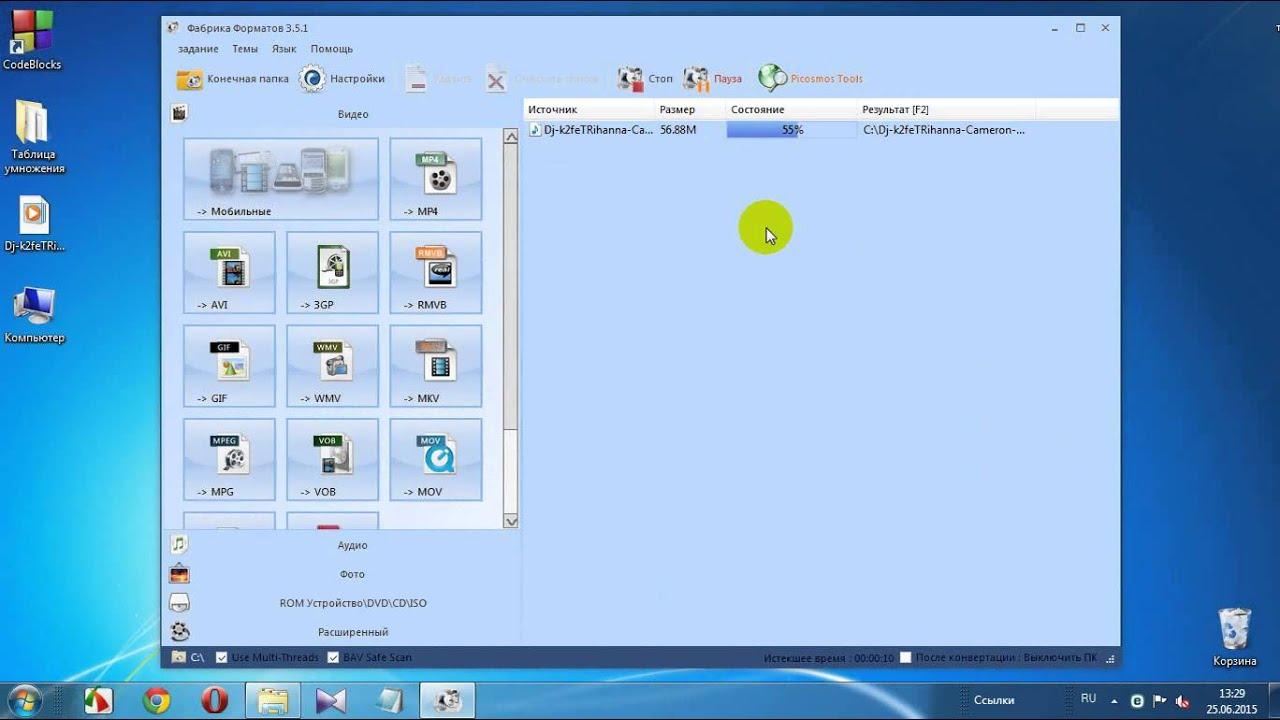The image size is (1280, 720).
Task: Open the Помощь menu
Action: tap(331, 49)
